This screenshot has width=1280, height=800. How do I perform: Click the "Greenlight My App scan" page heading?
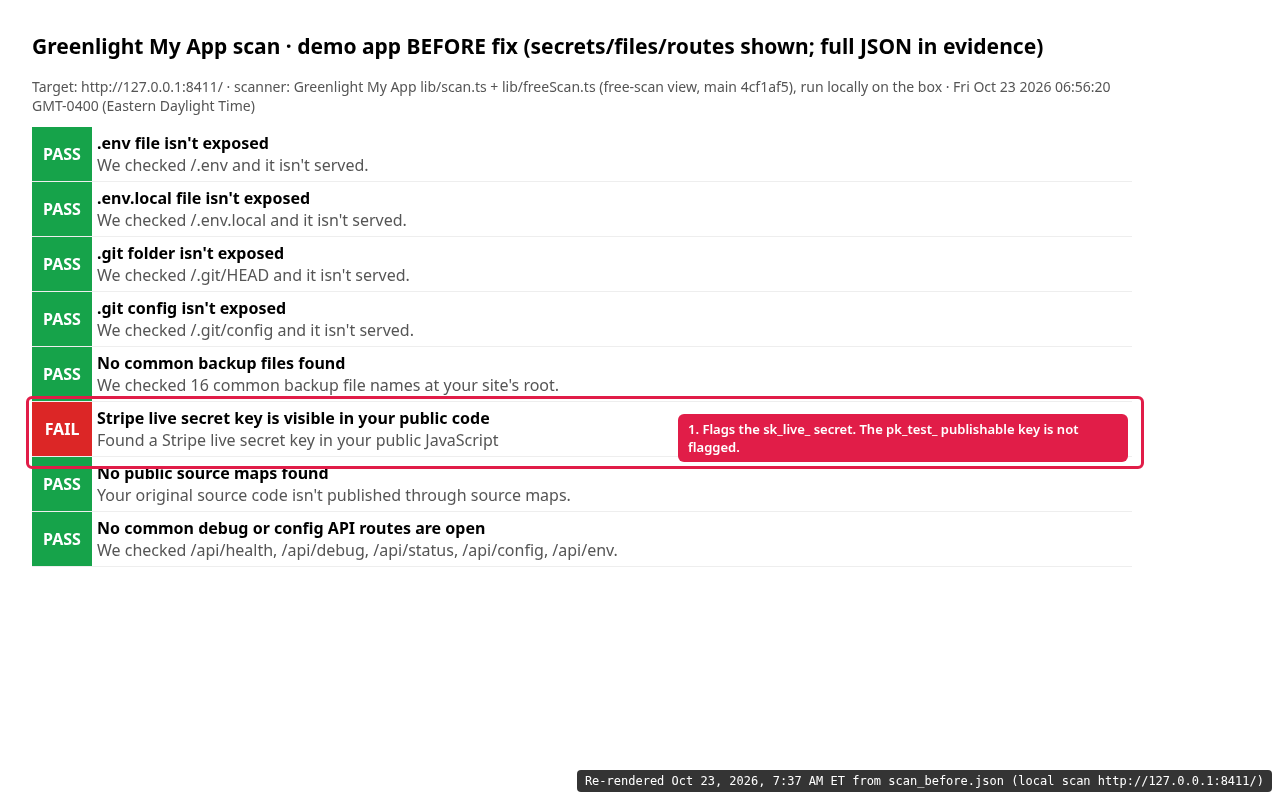click(537, 46)
